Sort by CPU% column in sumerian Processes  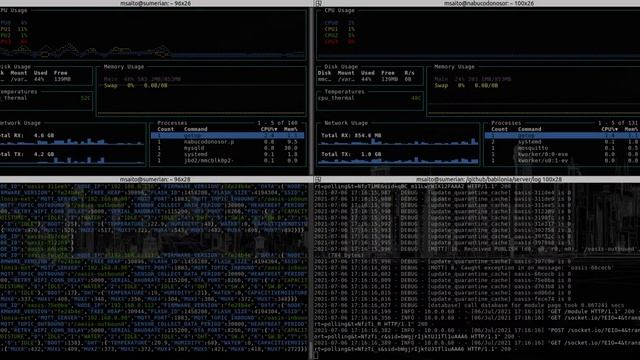coord(269,129)
